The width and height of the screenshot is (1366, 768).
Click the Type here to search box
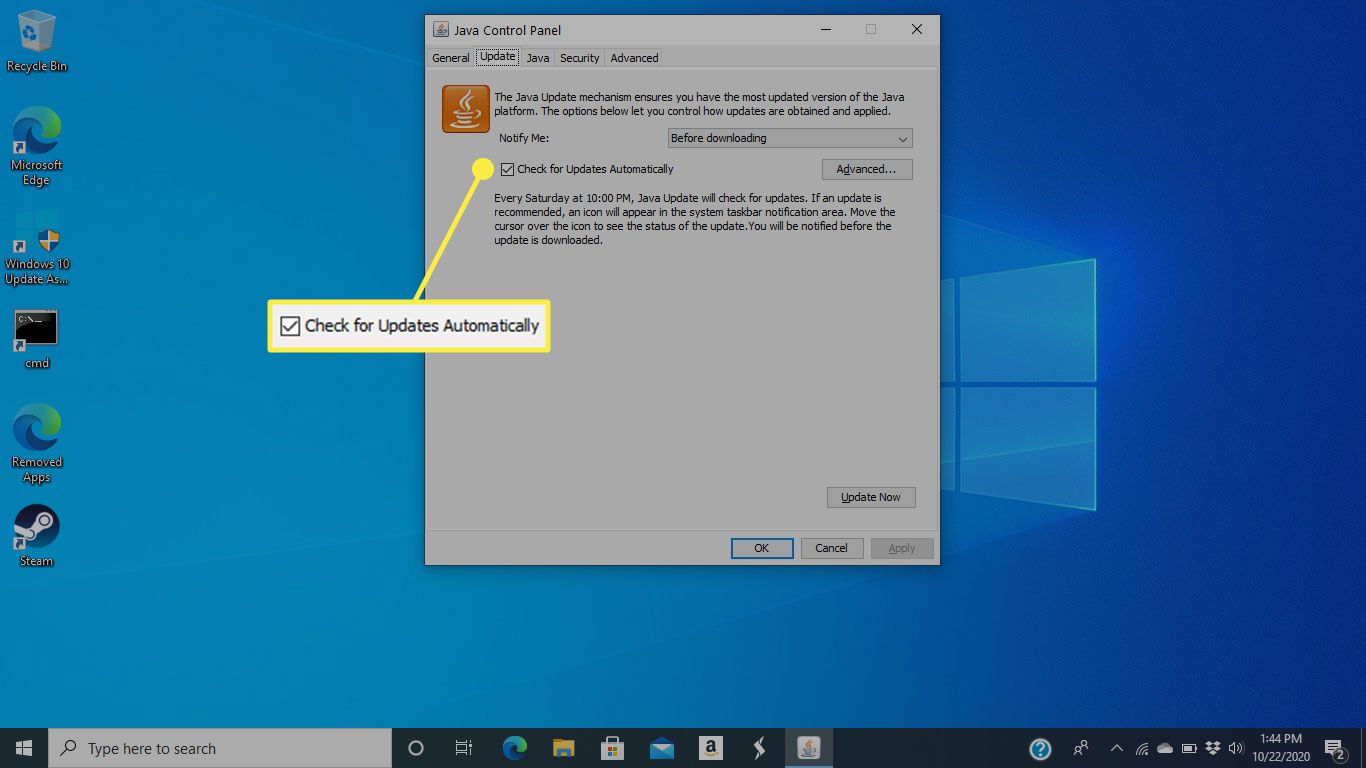pyautogui.click(x=220, y=748)
